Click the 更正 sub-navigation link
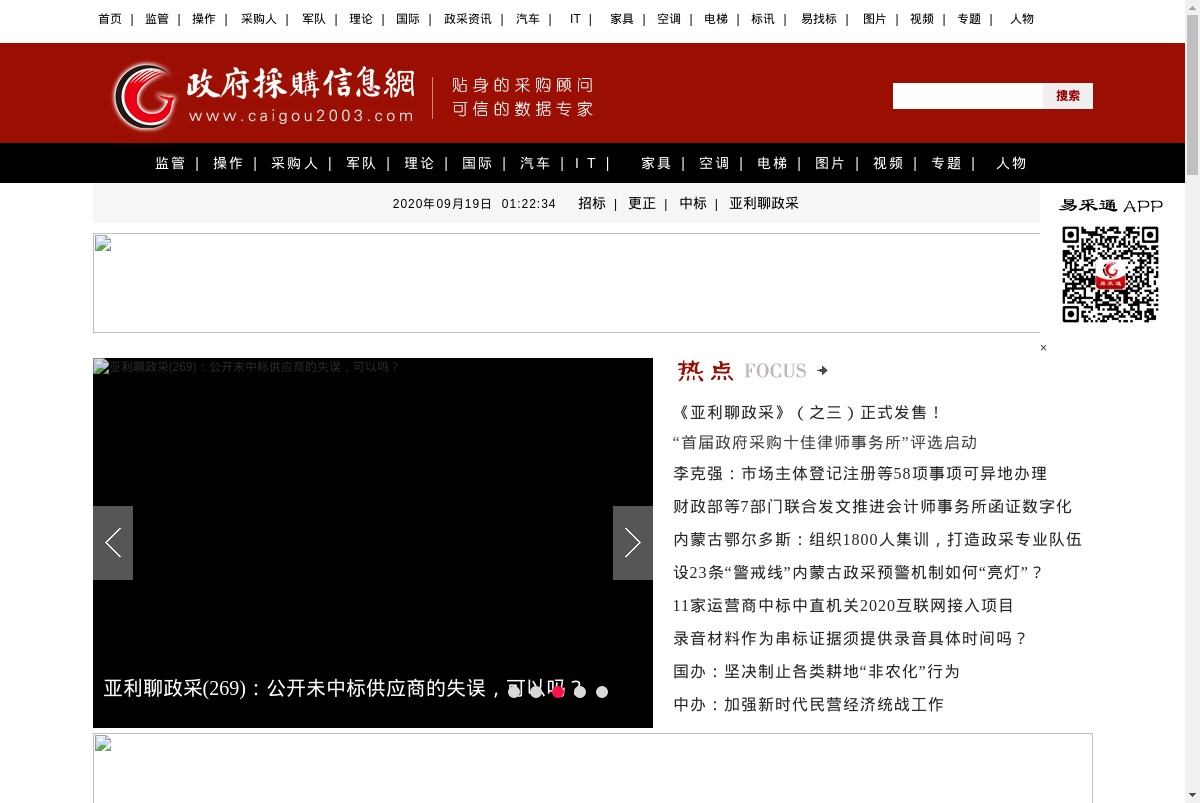The image size is (1200, 803). (642, 203)
